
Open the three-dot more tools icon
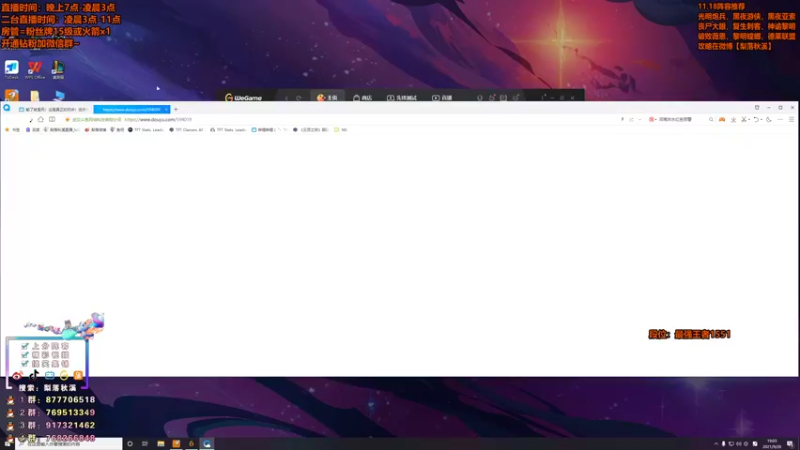[x=780, y=119]
